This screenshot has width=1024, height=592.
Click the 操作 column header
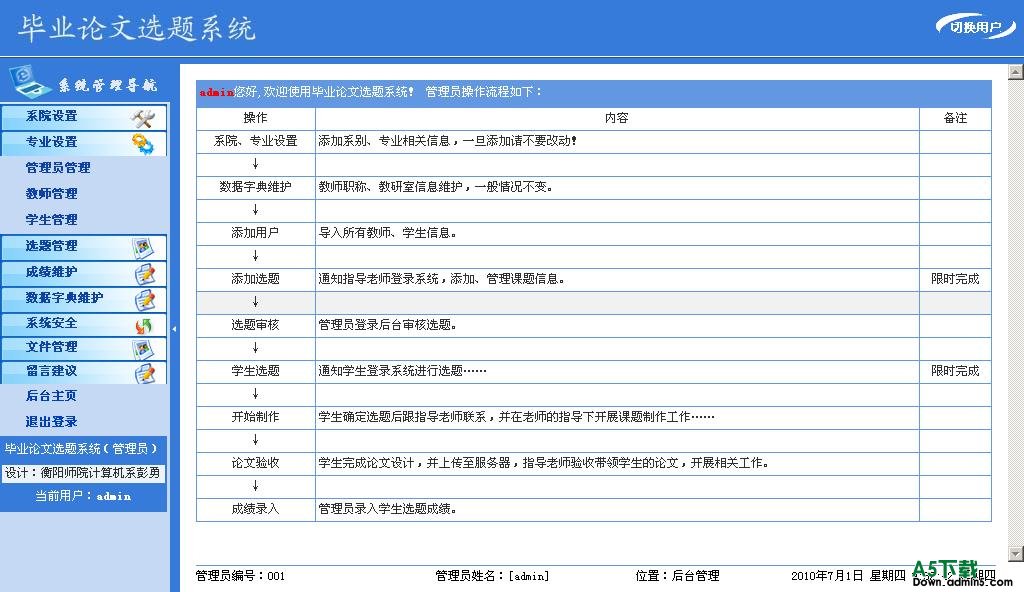(255, 118)
